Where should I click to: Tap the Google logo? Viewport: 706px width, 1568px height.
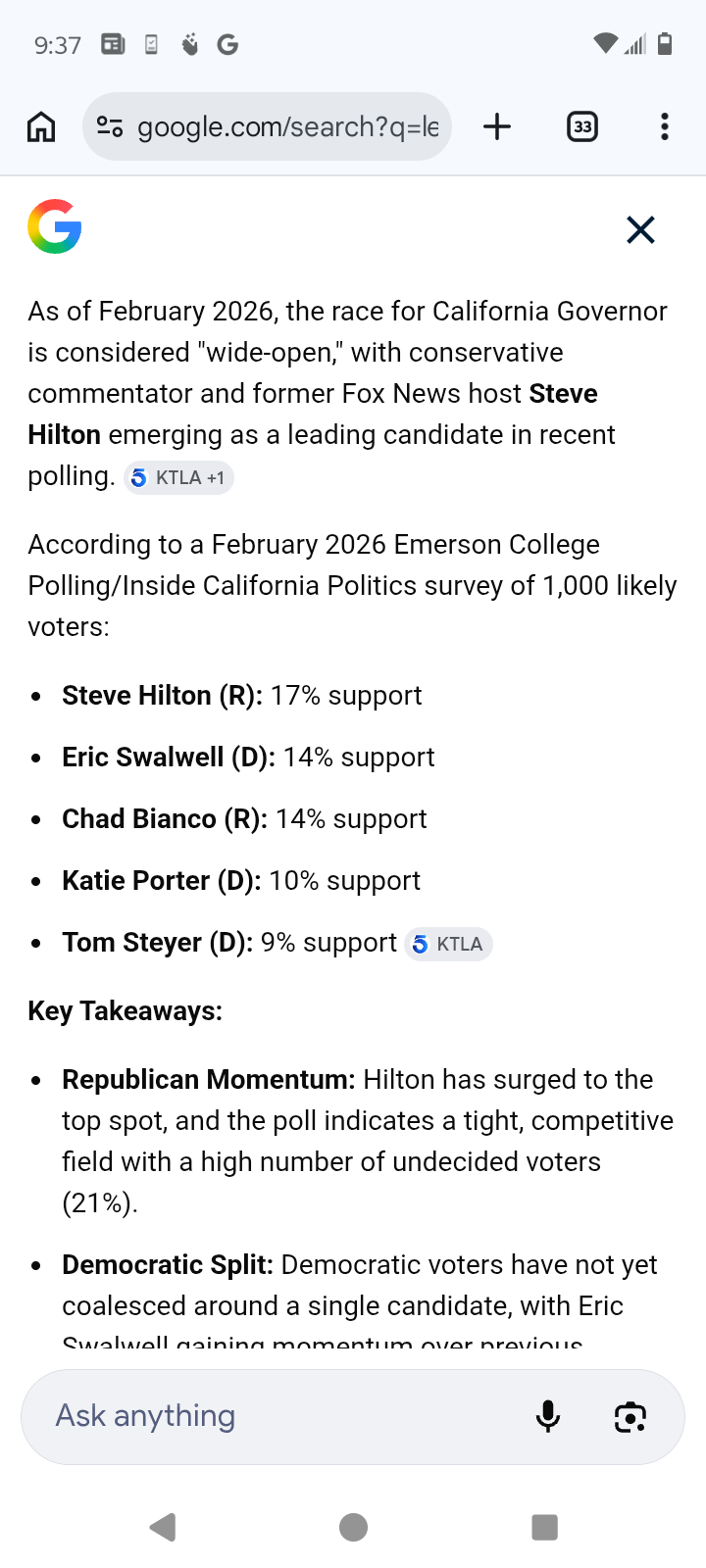click(55, 226)
